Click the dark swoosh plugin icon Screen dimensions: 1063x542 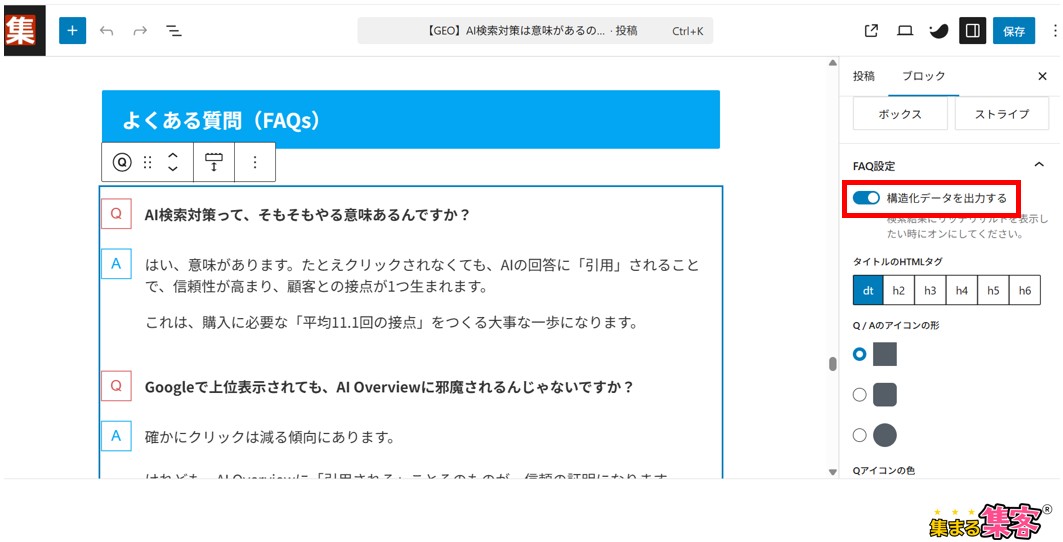click(938, 31)
